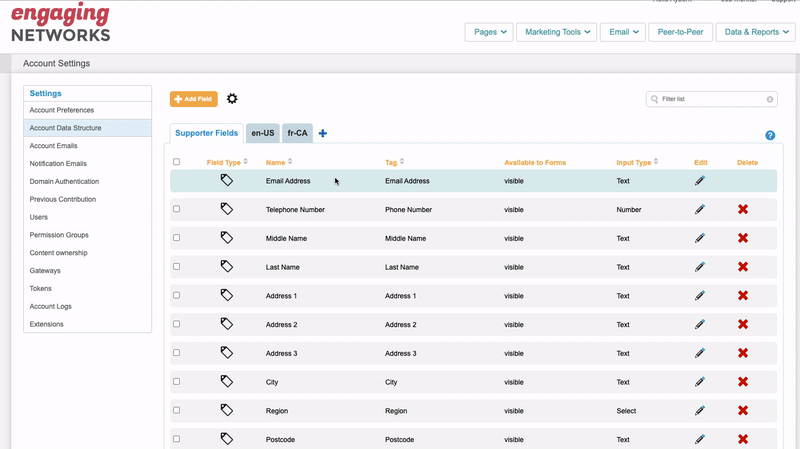Click the settings gear icon beside Add Field
This screenshot has width=800, height=449.
coord(232,99)
